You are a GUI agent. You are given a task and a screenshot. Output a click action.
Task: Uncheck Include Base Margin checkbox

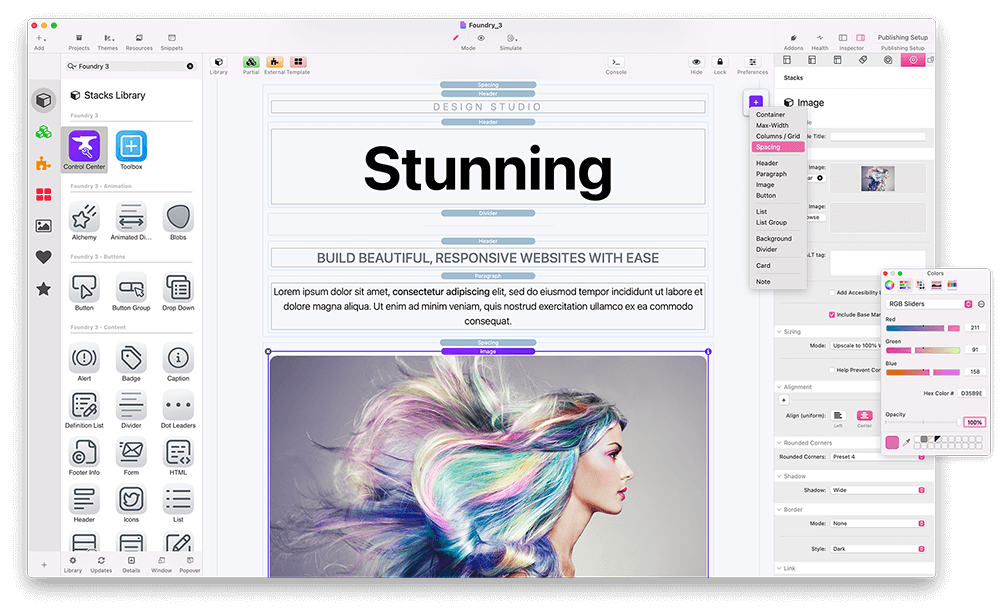tap(832, 314)
